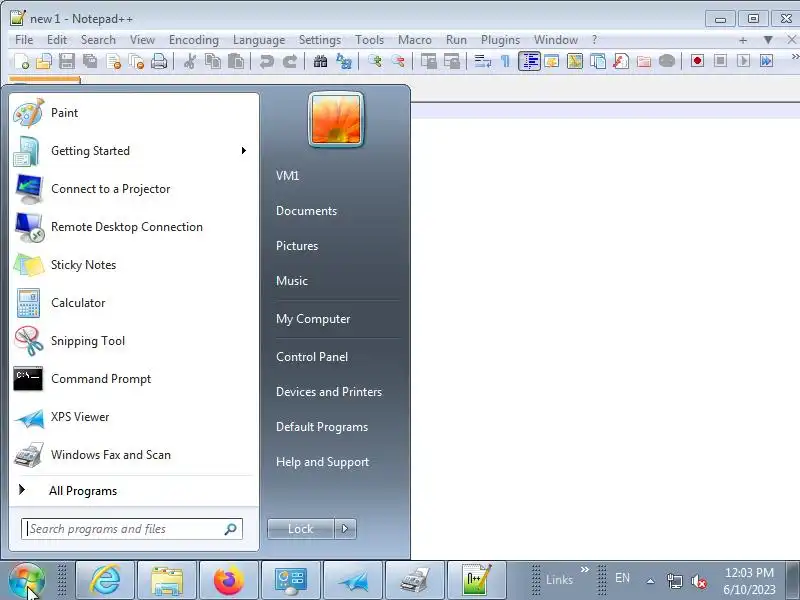800x600 pixels.
Task: Open Help and Support
Action: pos(322,462)
